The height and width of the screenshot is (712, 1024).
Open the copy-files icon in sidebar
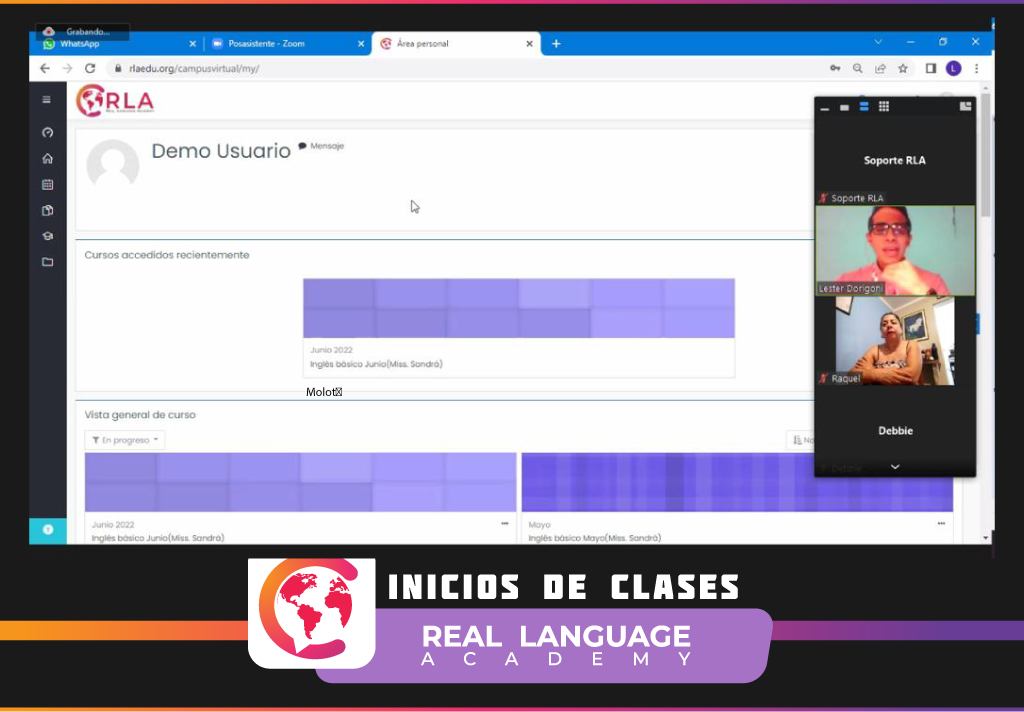pyautogui.click(x=47, y=210)
